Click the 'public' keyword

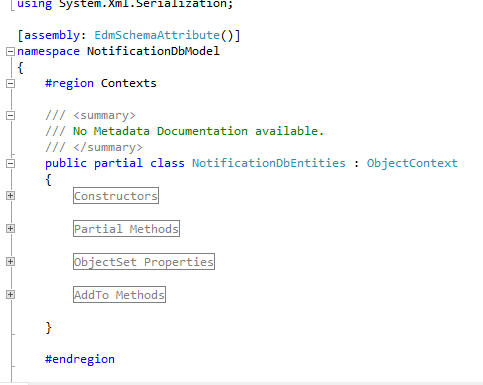coord(66,163)
